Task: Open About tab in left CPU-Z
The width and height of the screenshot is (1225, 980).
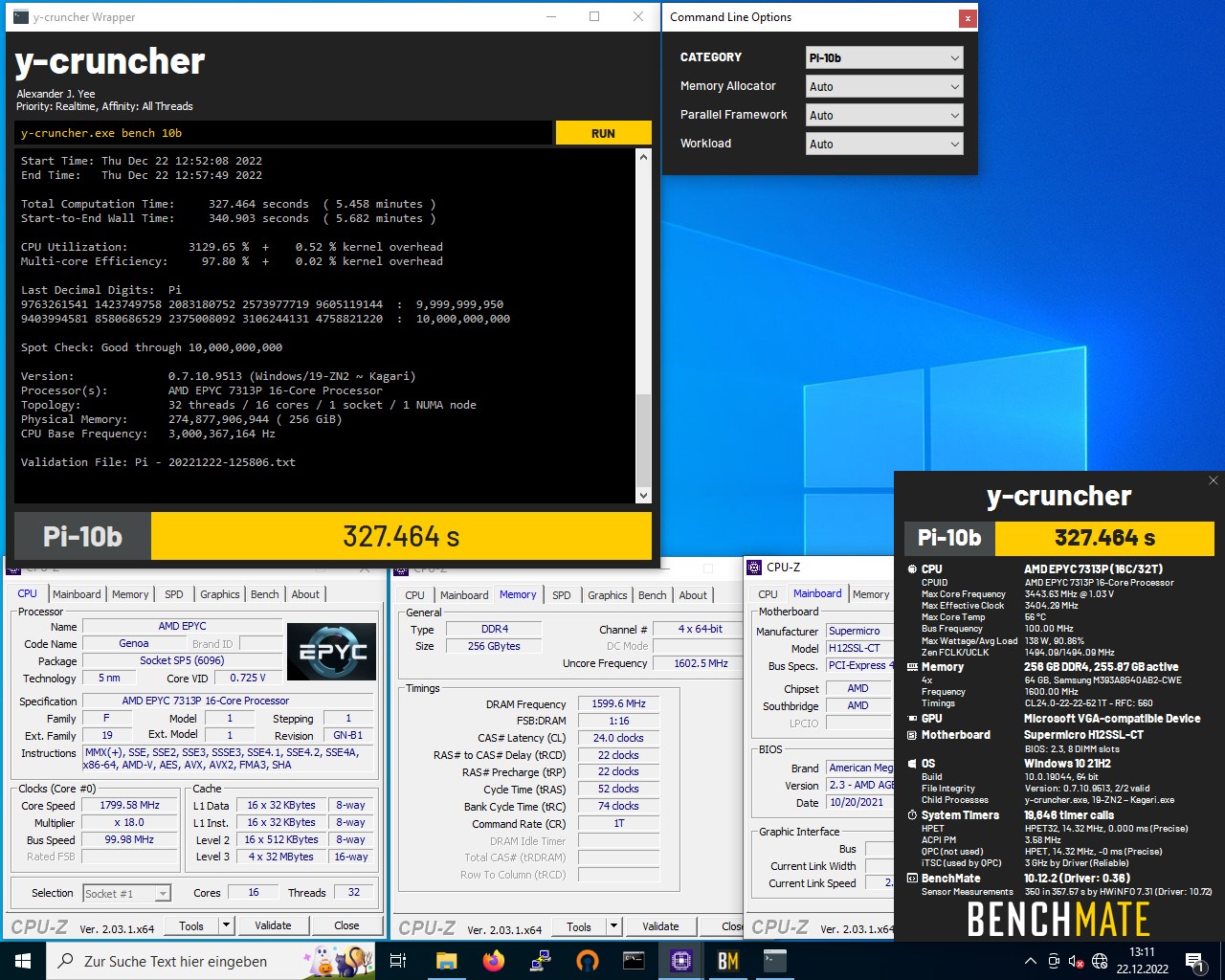Action: [305, 594]
